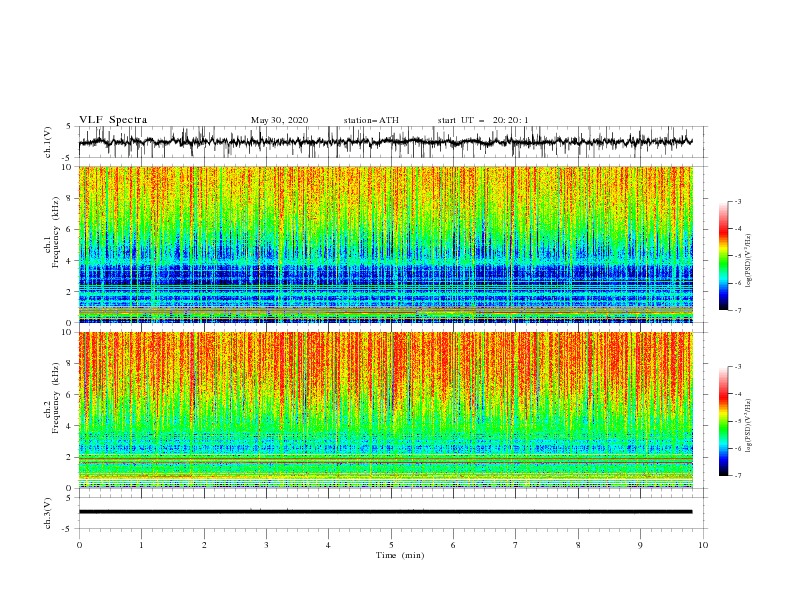Click the "4" frequency tick on ch.1 spectrogram
This screenshot has width=792, height=612.
(70, 261)
